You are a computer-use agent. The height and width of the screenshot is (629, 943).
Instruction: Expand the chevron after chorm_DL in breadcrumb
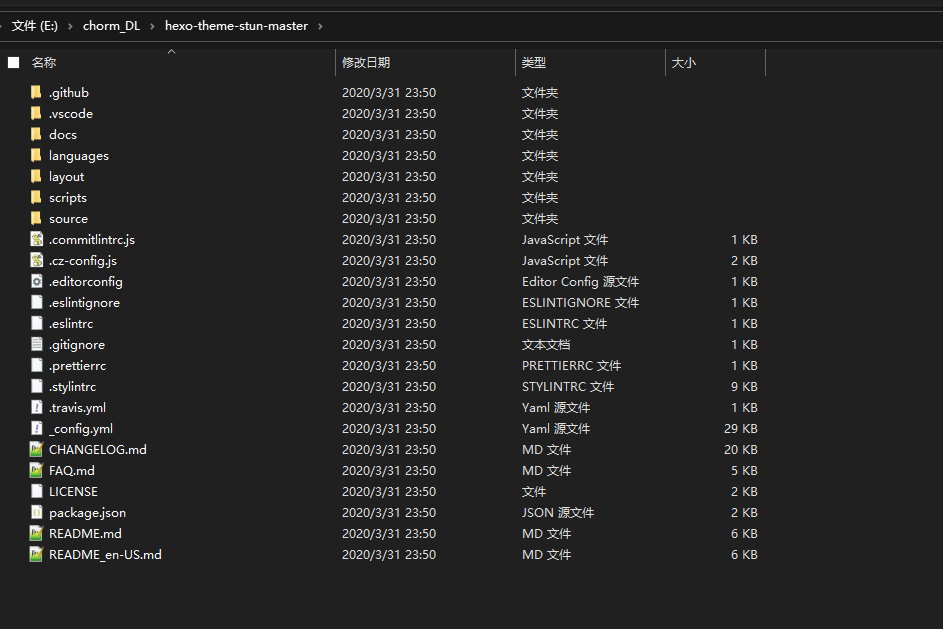tap(152, 26)
